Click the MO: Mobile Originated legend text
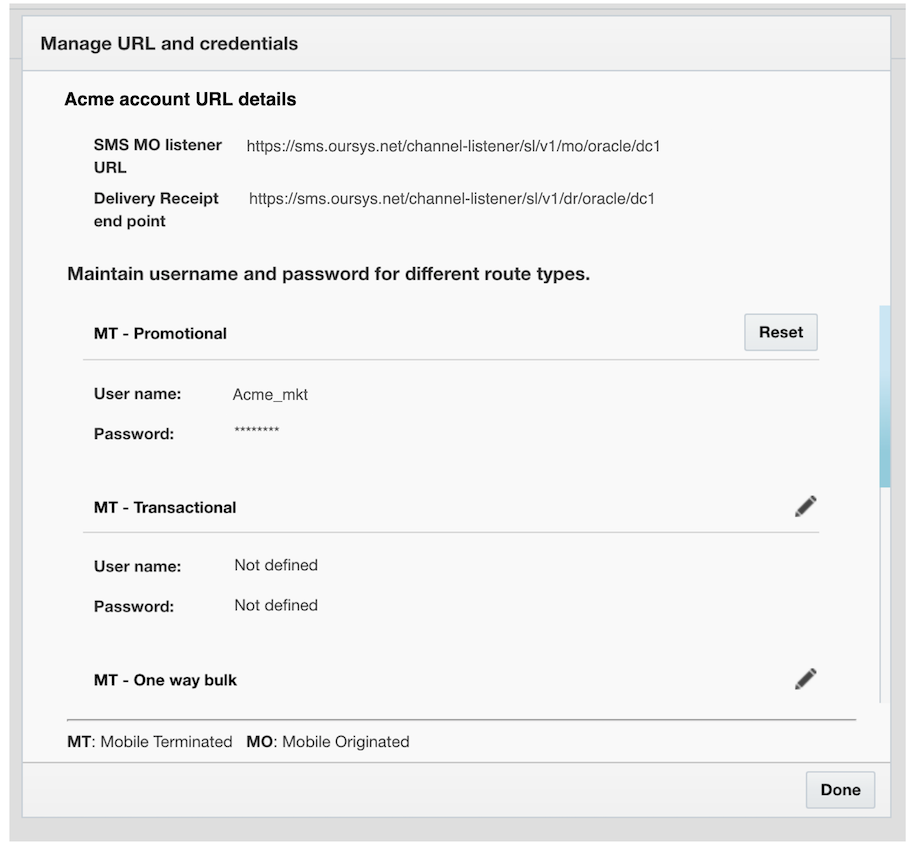 click(x=328, y=741)
